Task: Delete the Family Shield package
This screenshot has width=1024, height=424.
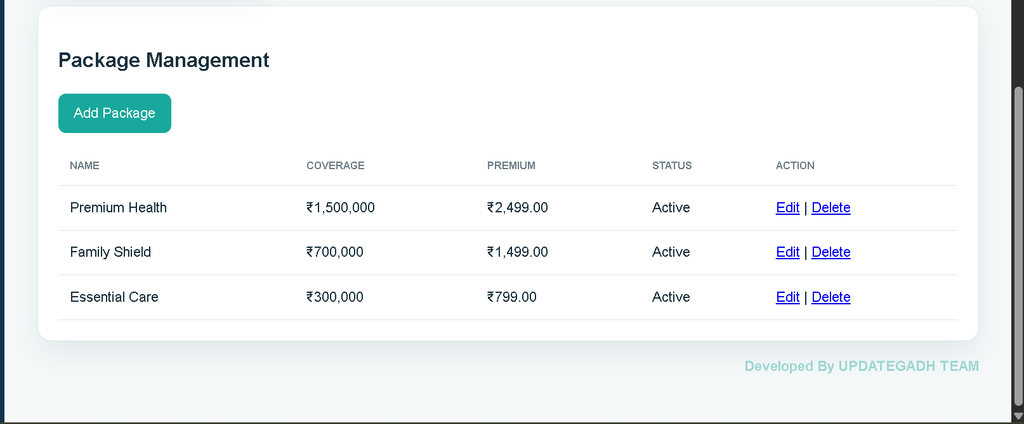Action: pos(831,252)
